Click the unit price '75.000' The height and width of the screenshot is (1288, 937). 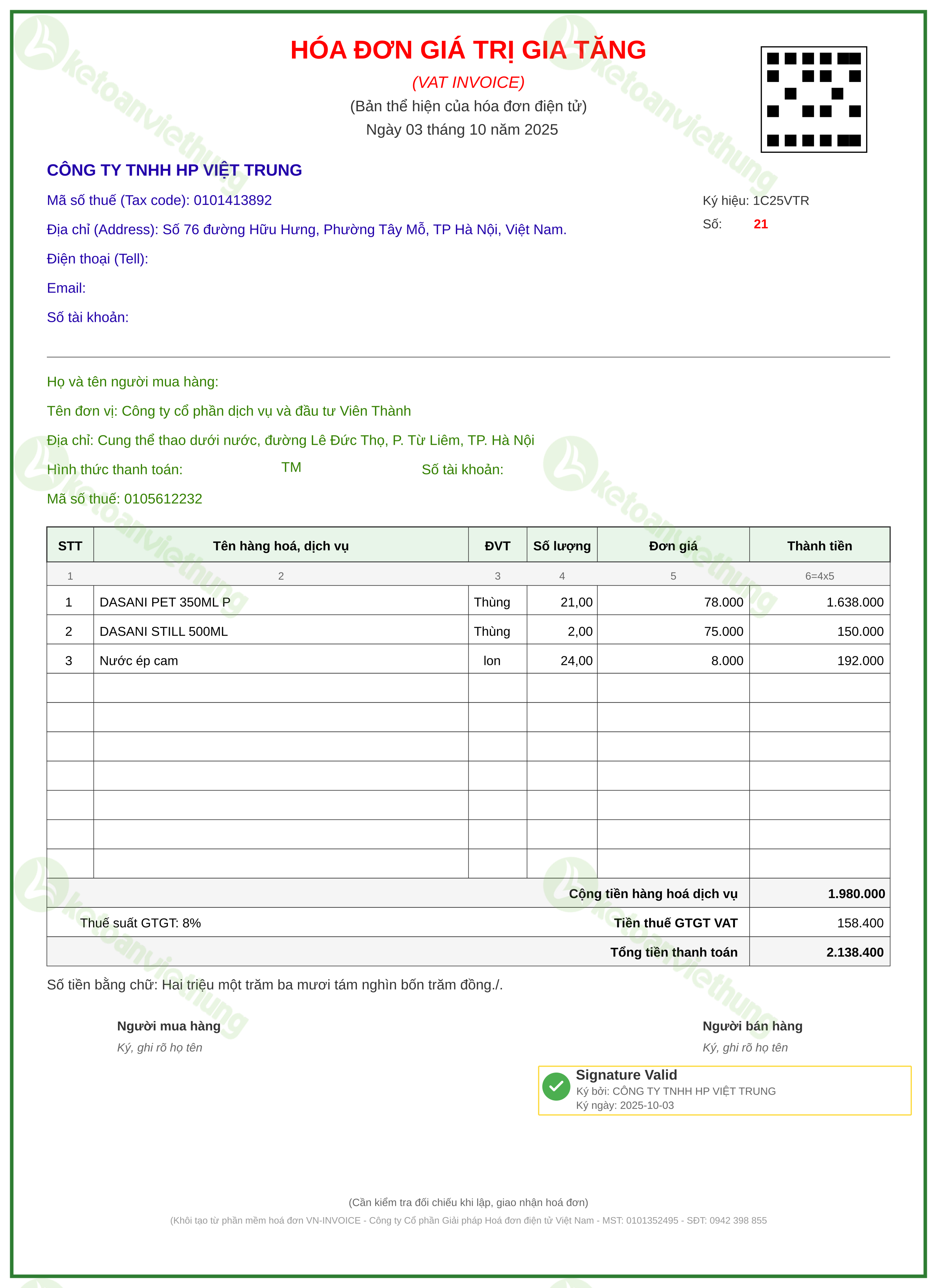tap(724, 632)
